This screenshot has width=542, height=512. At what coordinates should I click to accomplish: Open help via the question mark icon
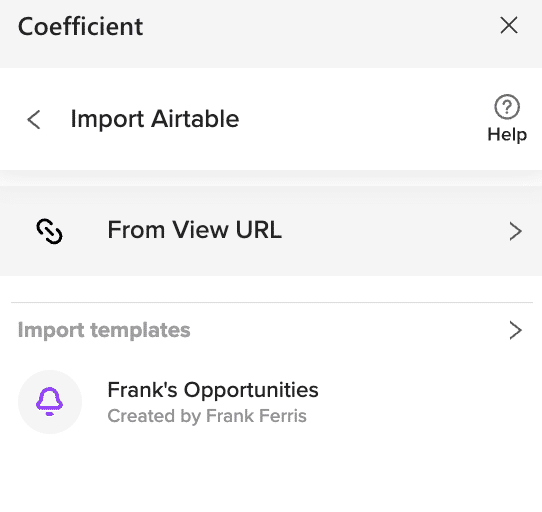coord(507,107)
